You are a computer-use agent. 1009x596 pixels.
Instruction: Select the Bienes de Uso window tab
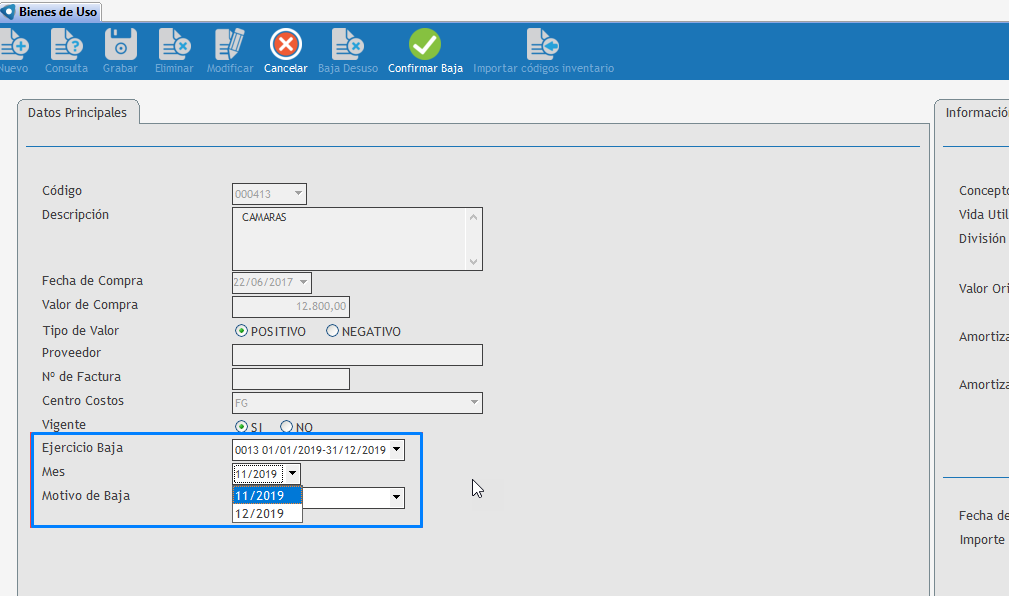(51, 11)
